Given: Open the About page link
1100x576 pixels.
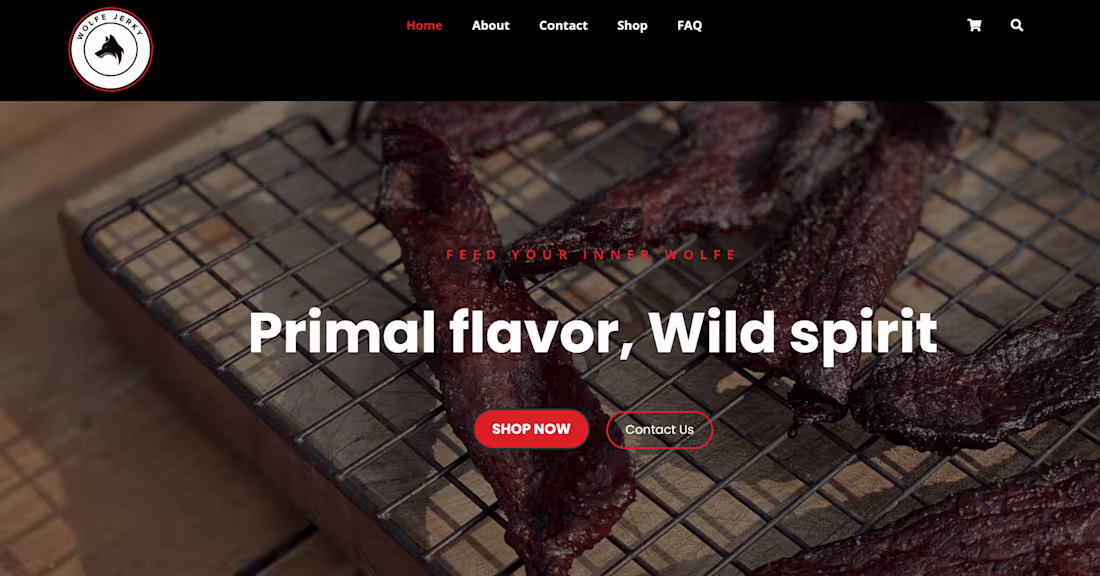Looking at the screenshot, I should tap(490, 25).
